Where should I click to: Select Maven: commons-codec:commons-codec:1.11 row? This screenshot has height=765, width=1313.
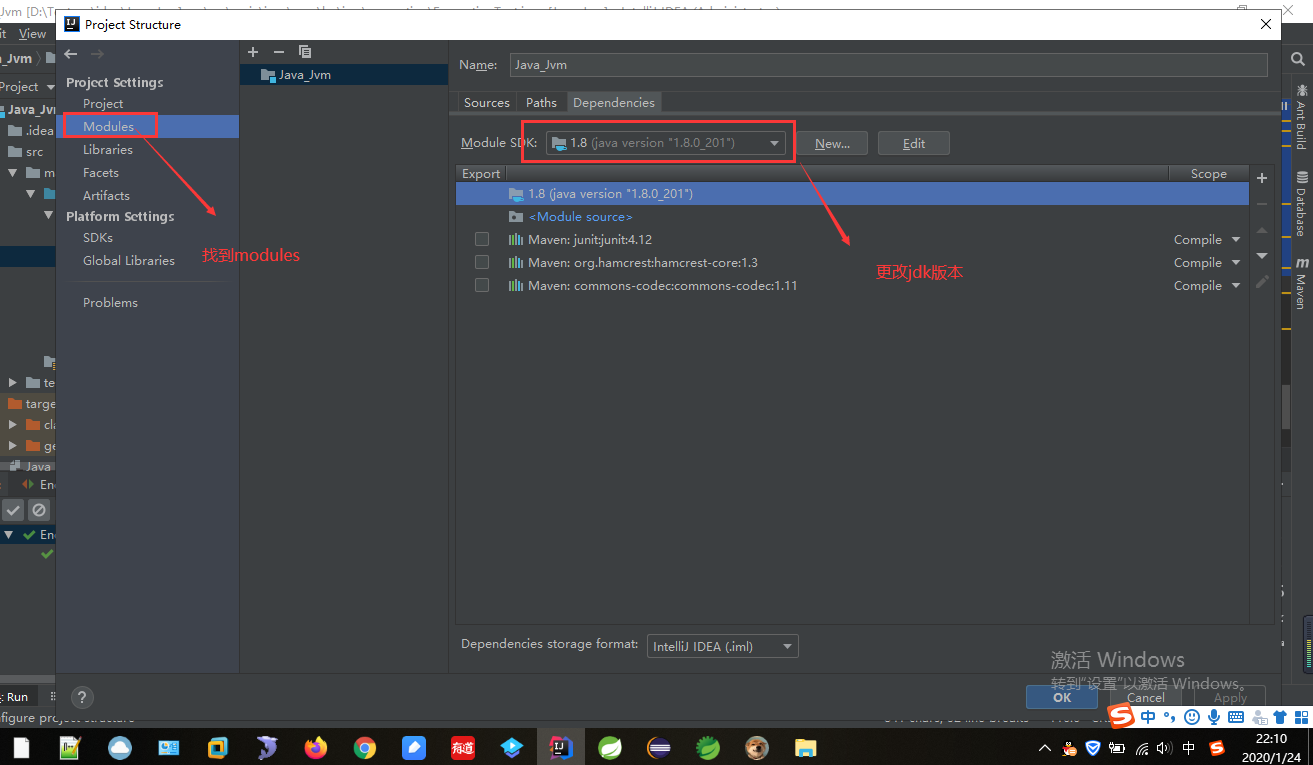(x=852, y=286)
